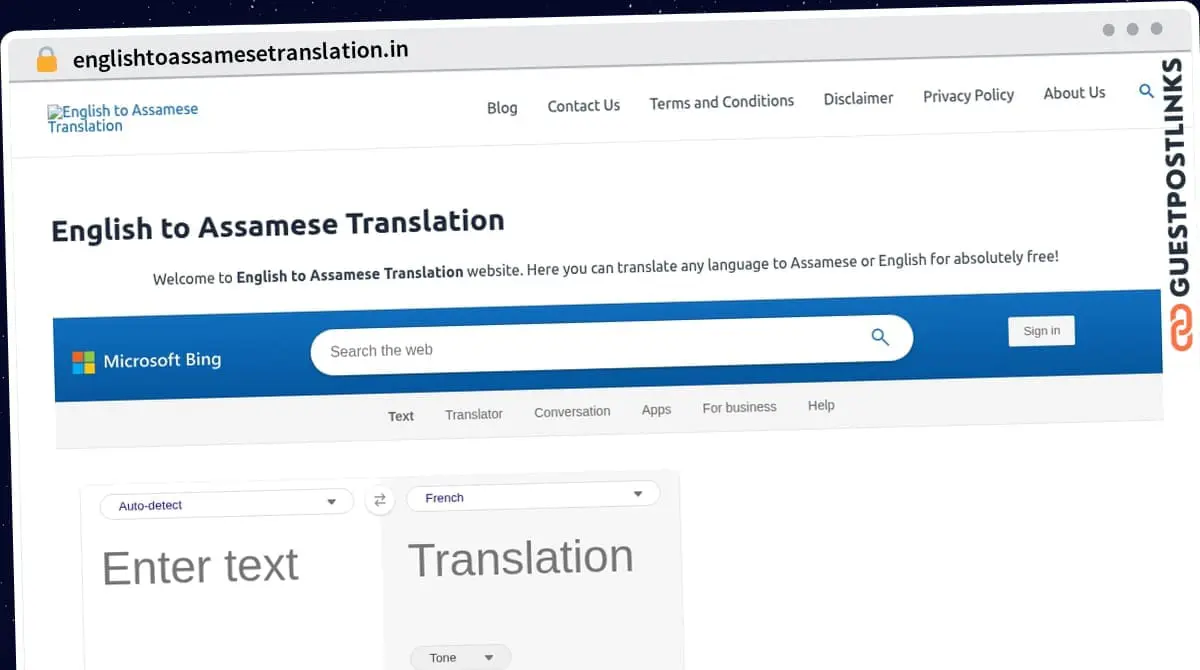Select the Apps tab

pyautogui.click(x=656, y=410)
